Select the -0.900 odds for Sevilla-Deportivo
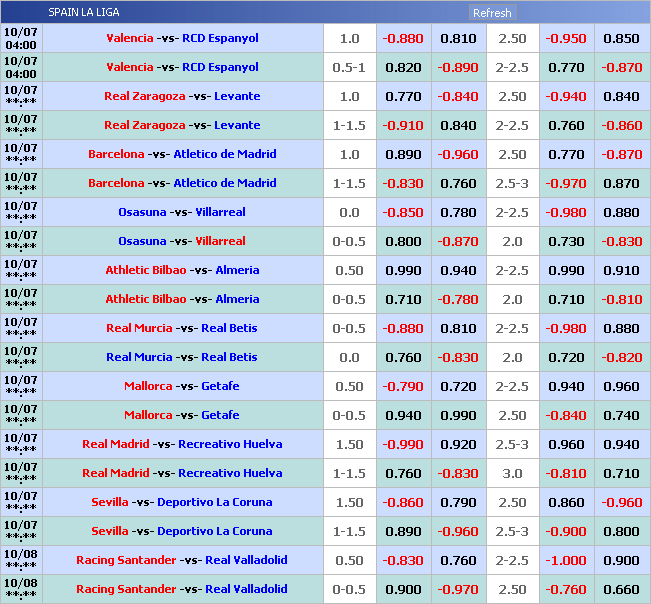651x604 pixels. (x=565, y=531)
